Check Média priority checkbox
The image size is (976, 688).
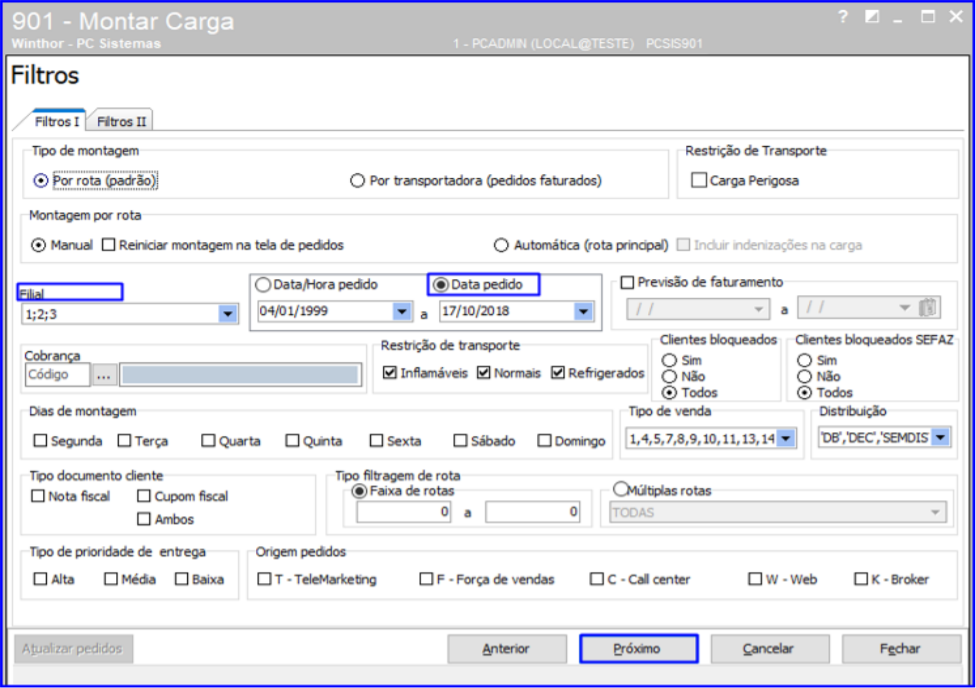tap(111, 579)
